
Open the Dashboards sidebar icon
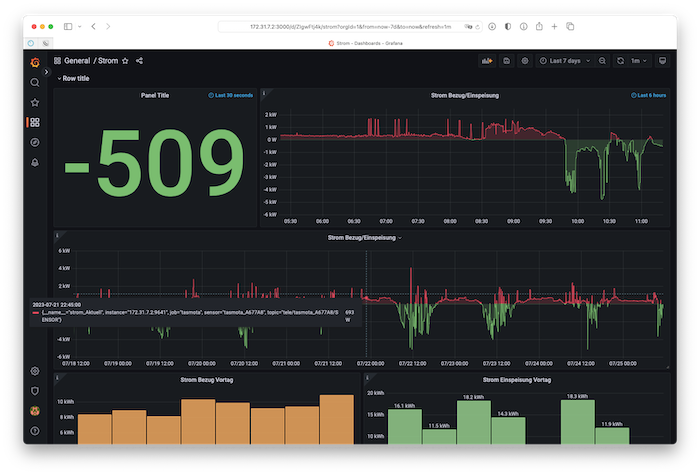coord(35,122)
